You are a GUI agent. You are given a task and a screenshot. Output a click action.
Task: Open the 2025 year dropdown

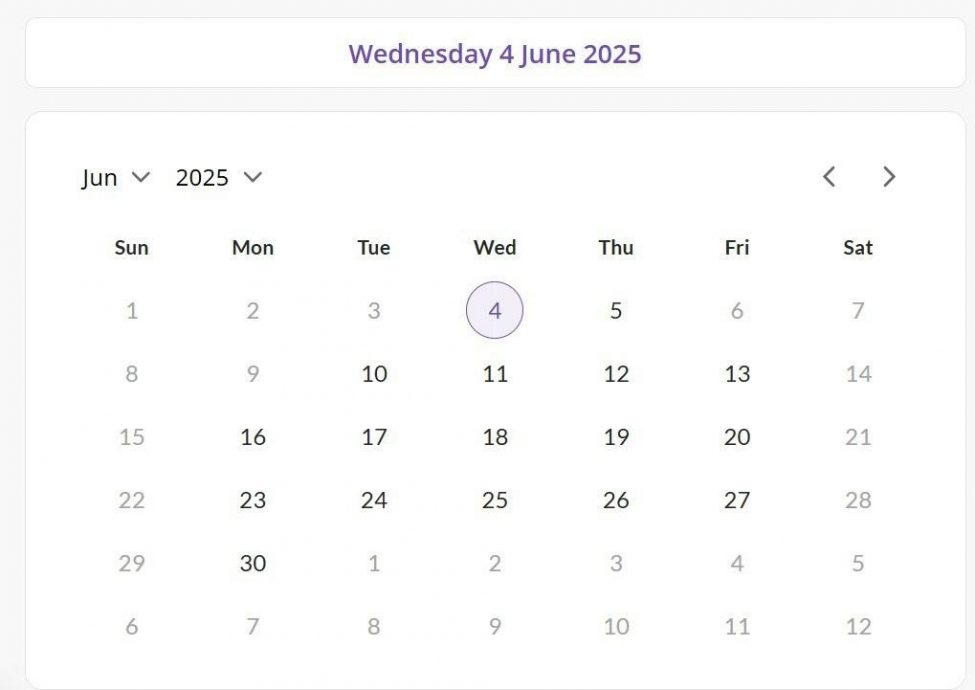point(219,178)
